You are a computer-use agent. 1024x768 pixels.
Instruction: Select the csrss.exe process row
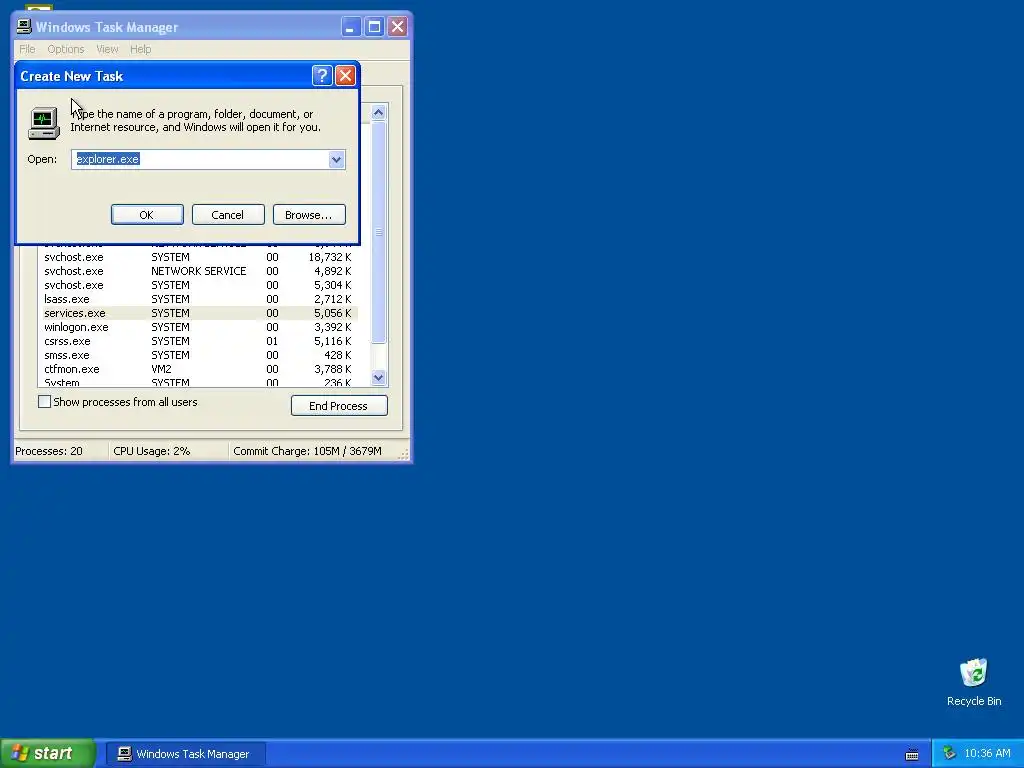[x=198, y=342]
